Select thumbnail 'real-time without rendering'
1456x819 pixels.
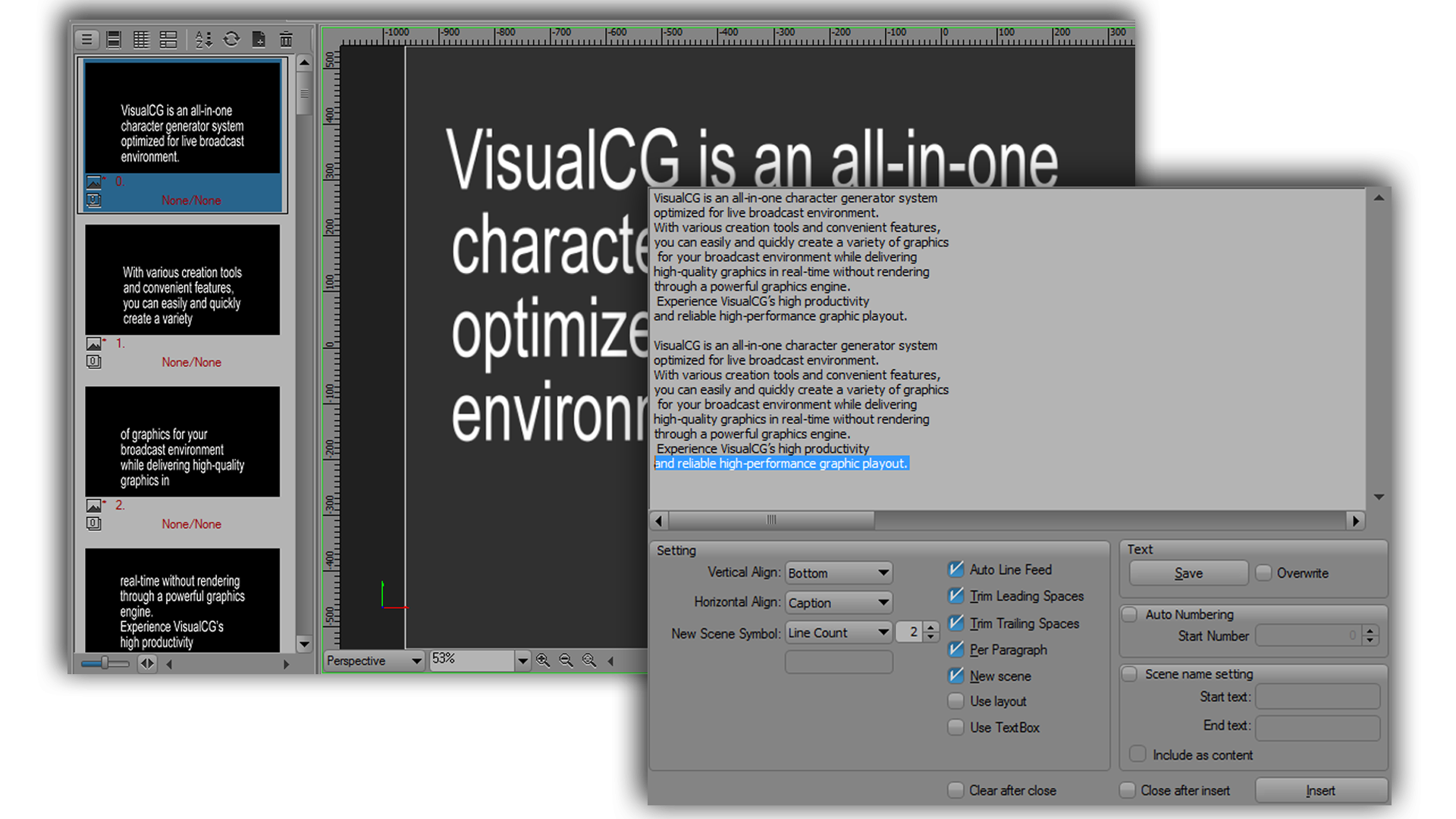coord(182,600)
